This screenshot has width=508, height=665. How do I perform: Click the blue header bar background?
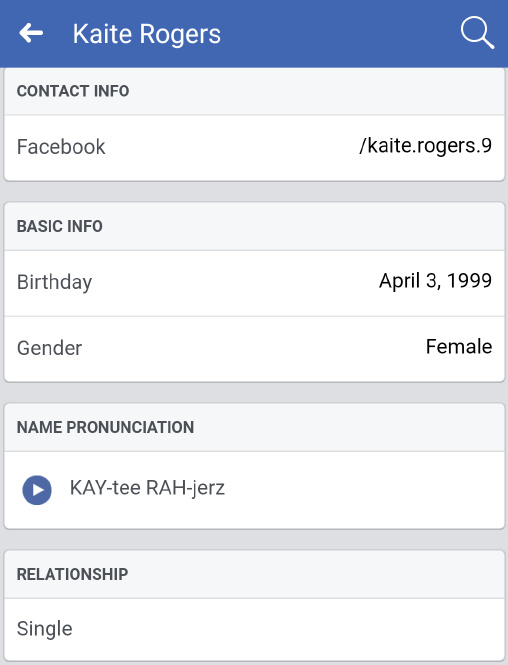tap(339, 34)
